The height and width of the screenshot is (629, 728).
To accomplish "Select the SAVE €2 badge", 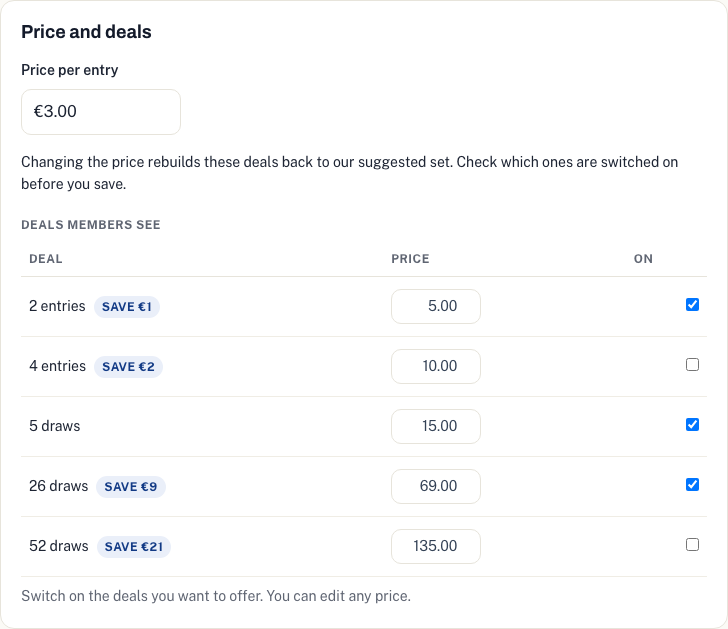I will click(128, 367).
